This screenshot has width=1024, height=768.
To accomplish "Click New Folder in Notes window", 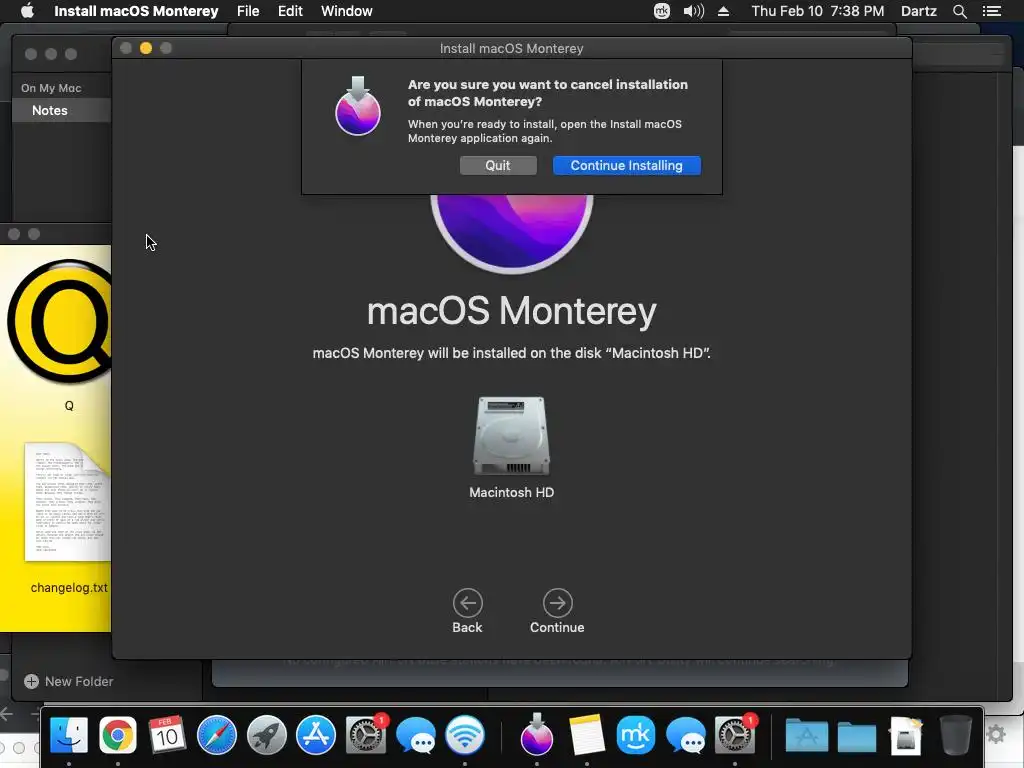I will 69,681.
